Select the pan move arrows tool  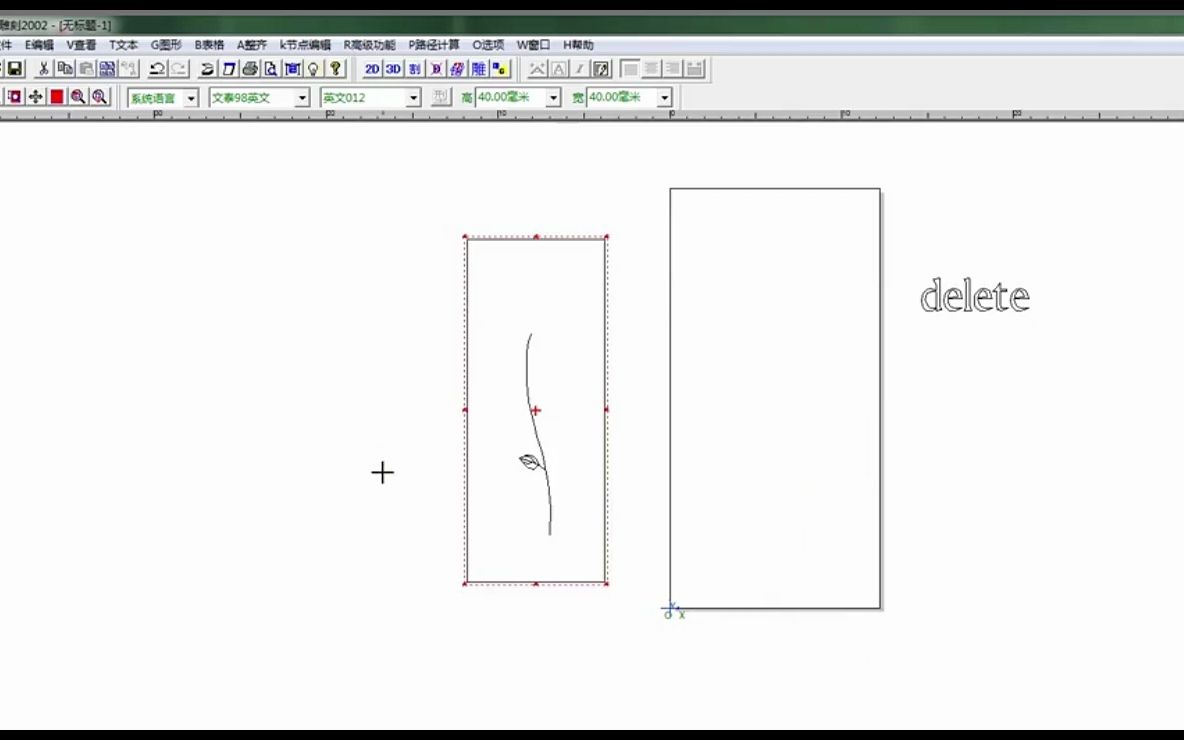pos(36,97)
